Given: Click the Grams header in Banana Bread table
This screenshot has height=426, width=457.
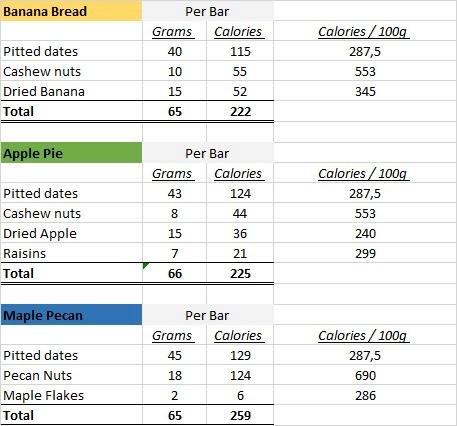Looking at the screenshot, I should tap(172, 32).
